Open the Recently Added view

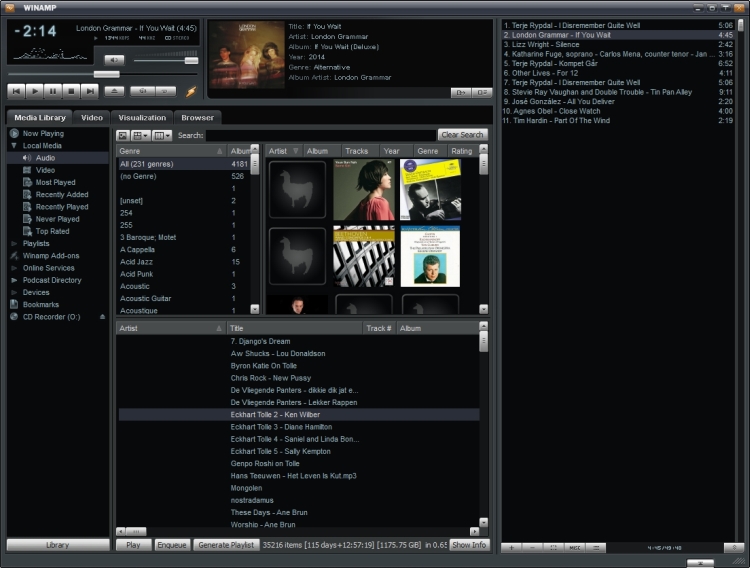(62, 194)
